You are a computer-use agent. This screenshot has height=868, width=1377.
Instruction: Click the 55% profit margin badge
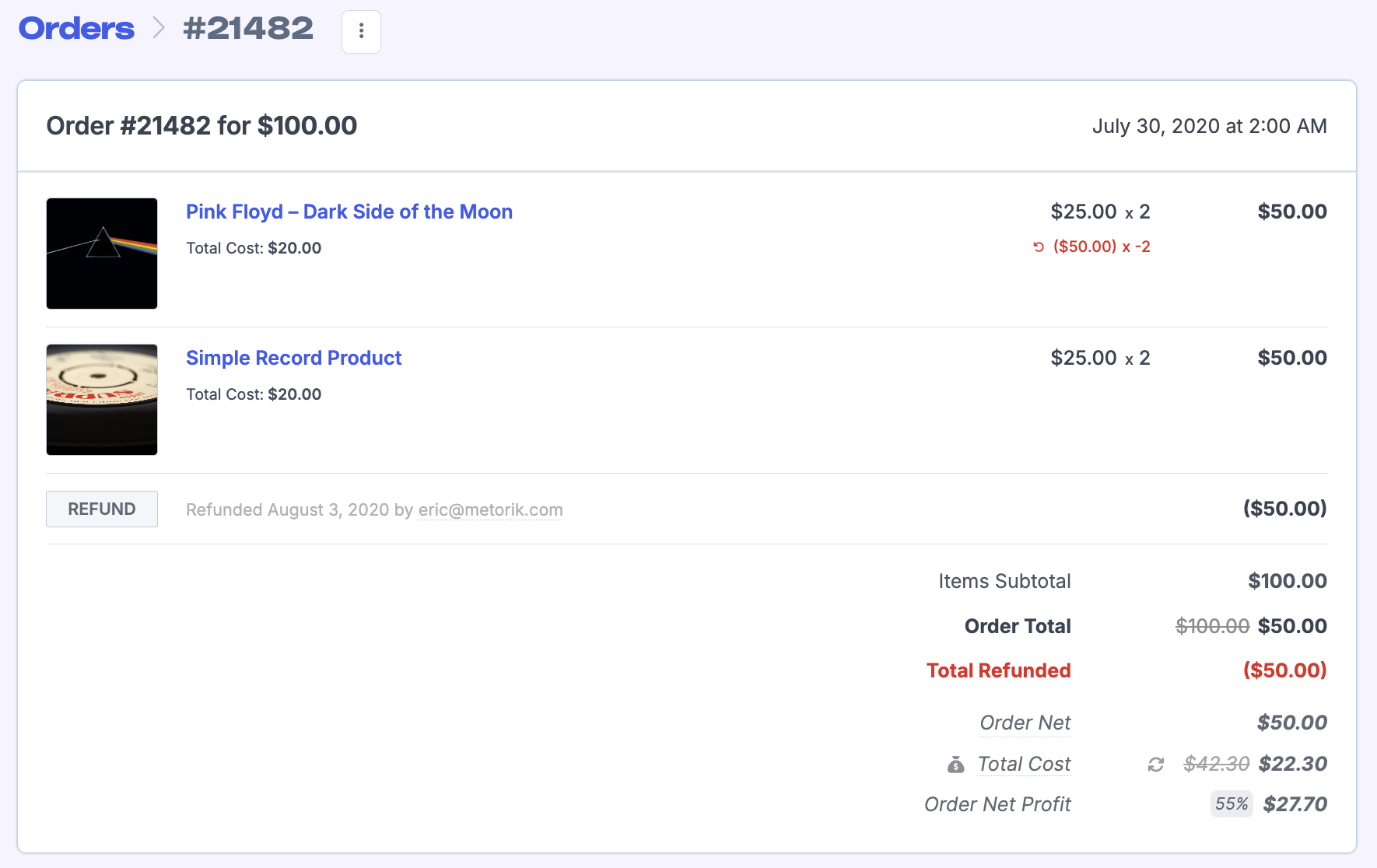coord(1232,804)
